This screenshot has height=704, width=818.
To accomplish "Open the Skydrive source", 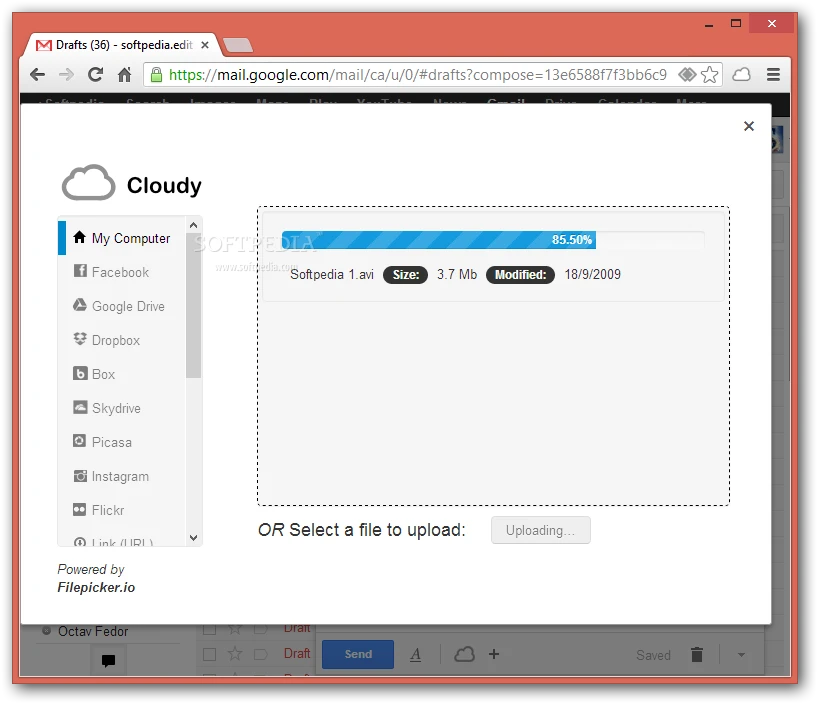I will coord(115,408).
